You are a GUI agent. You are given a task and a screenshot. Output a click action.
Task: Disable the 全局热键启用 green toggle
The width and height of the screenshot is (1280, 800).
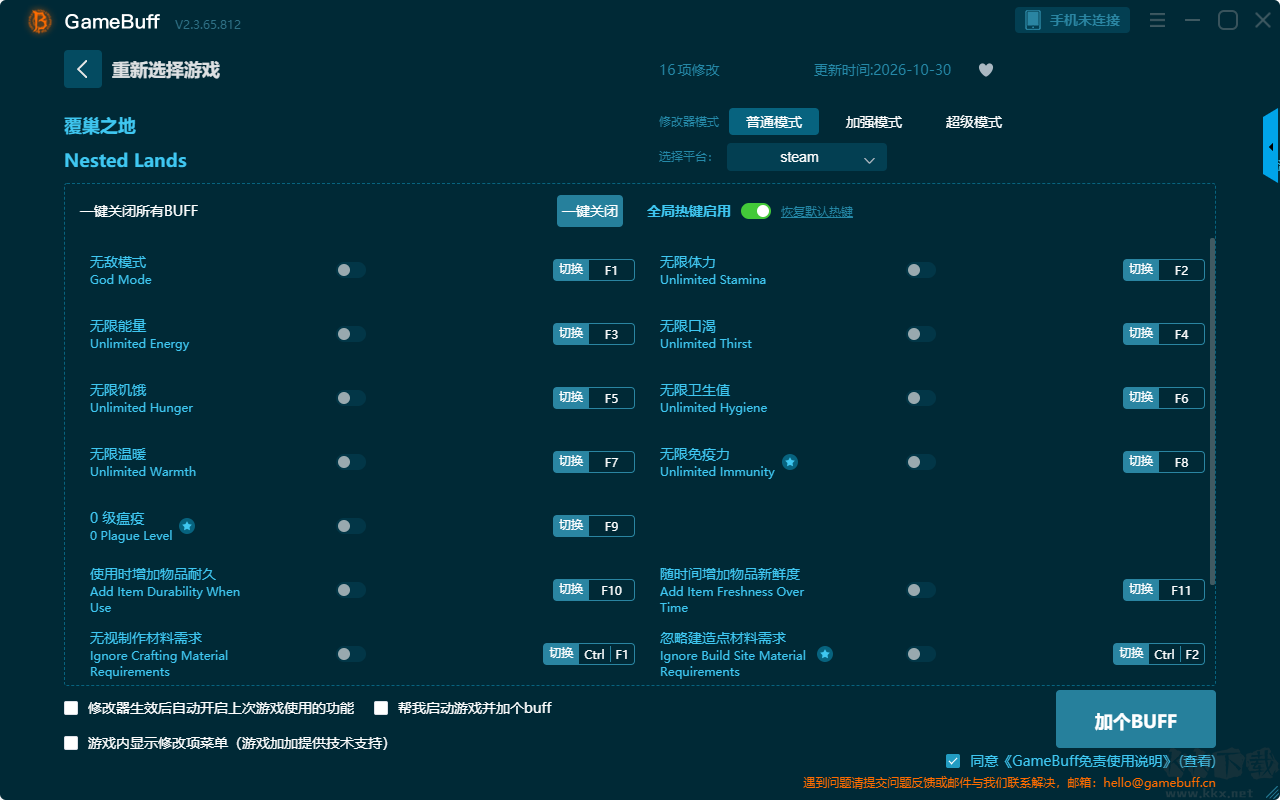[756, 211]
